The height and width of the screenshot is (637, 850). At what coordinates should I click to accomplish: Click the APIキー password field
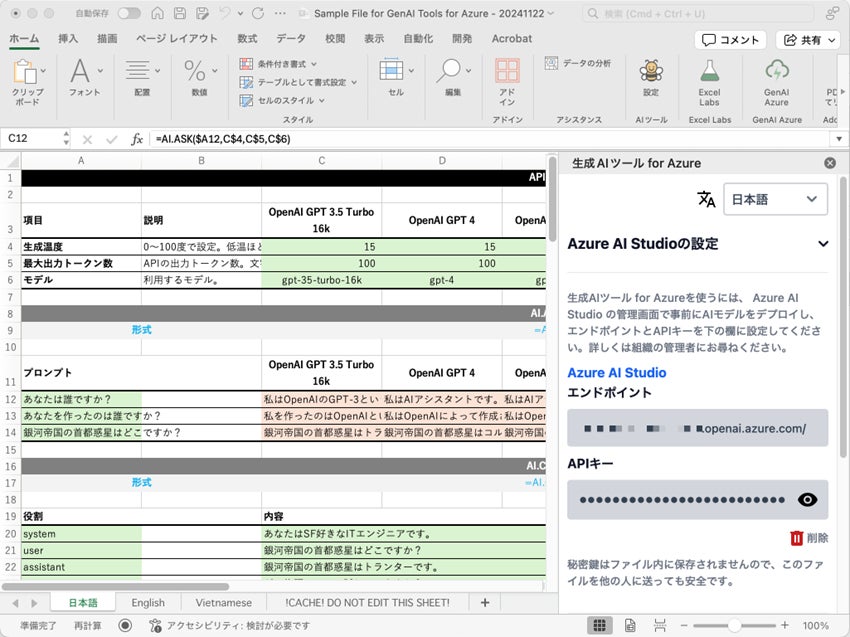(698, 500)
